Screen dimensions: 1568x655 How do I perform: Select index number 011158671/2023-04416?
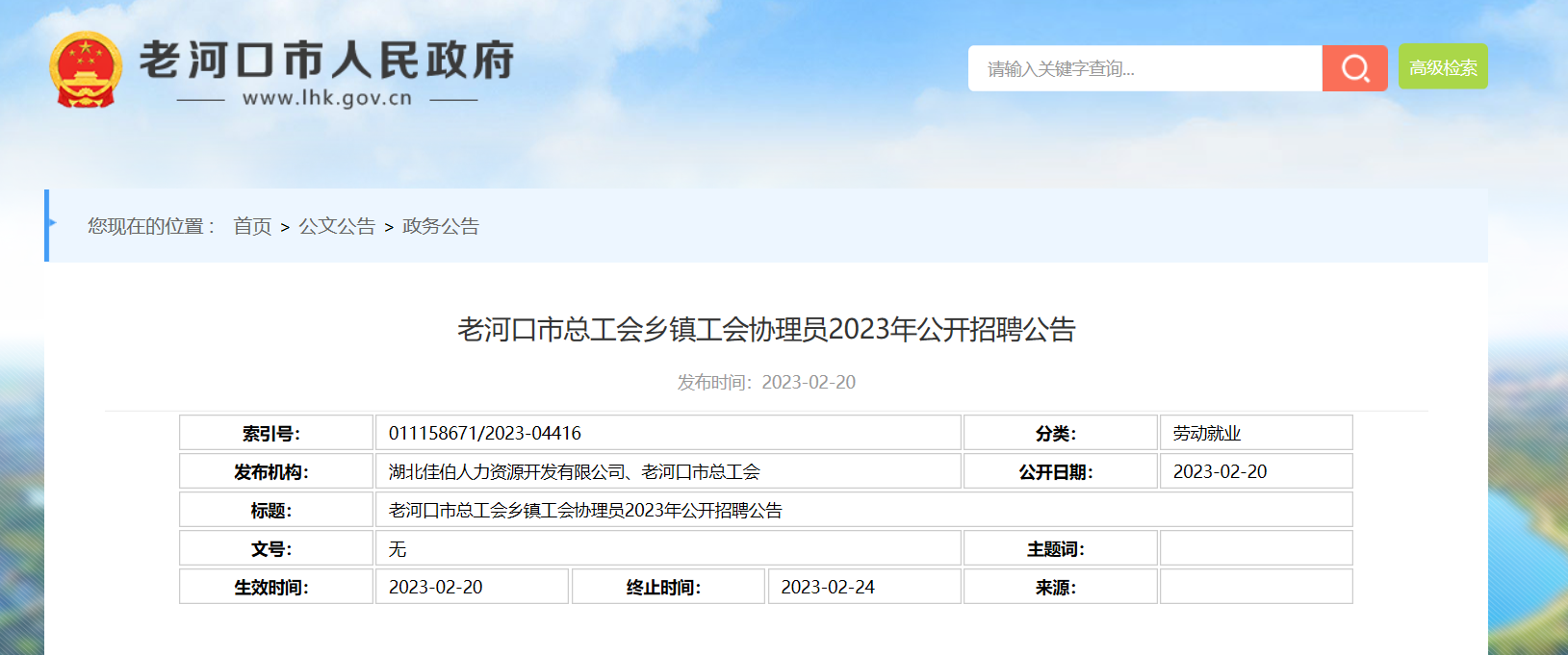coord(485,433)
